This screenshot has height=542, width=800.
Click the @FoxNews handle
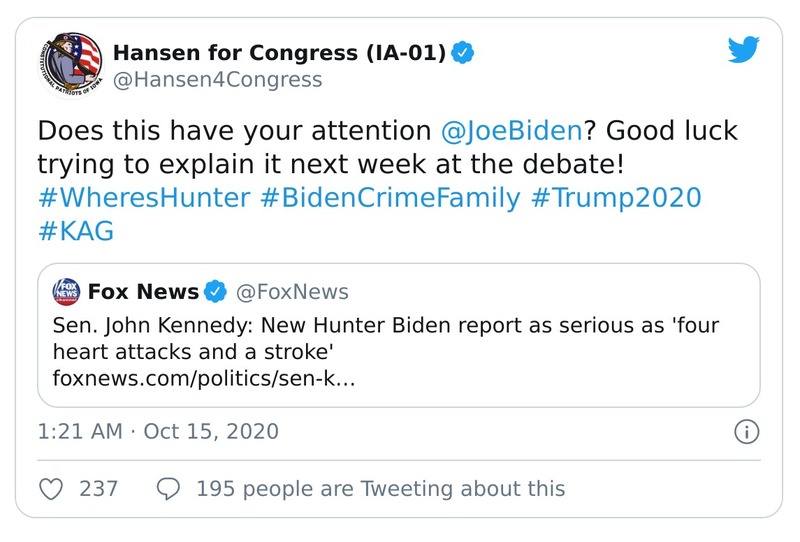point(291,292)
